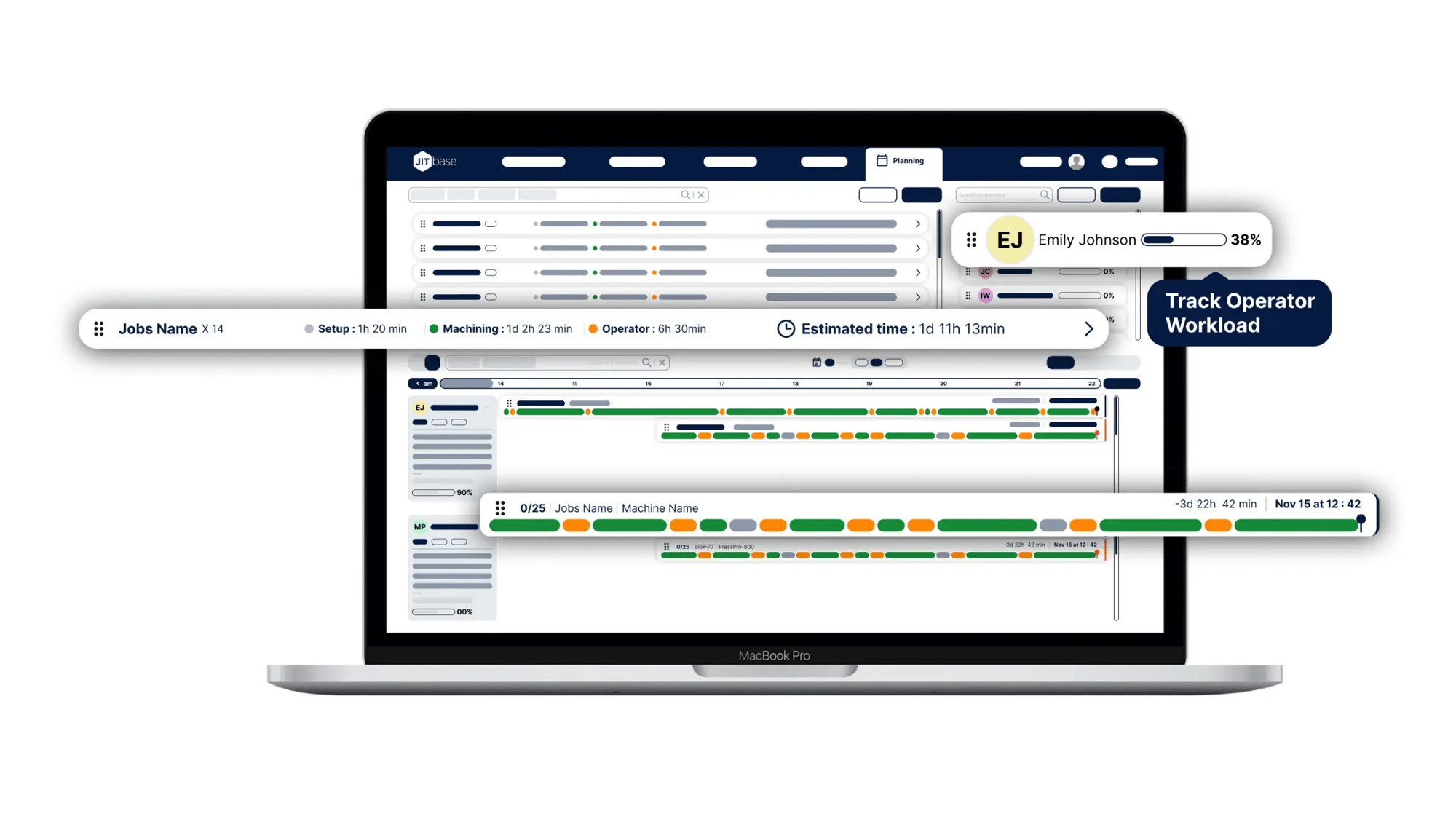Click the Planning tab in navigation
1456x822 pixels.
click(901, 160)
